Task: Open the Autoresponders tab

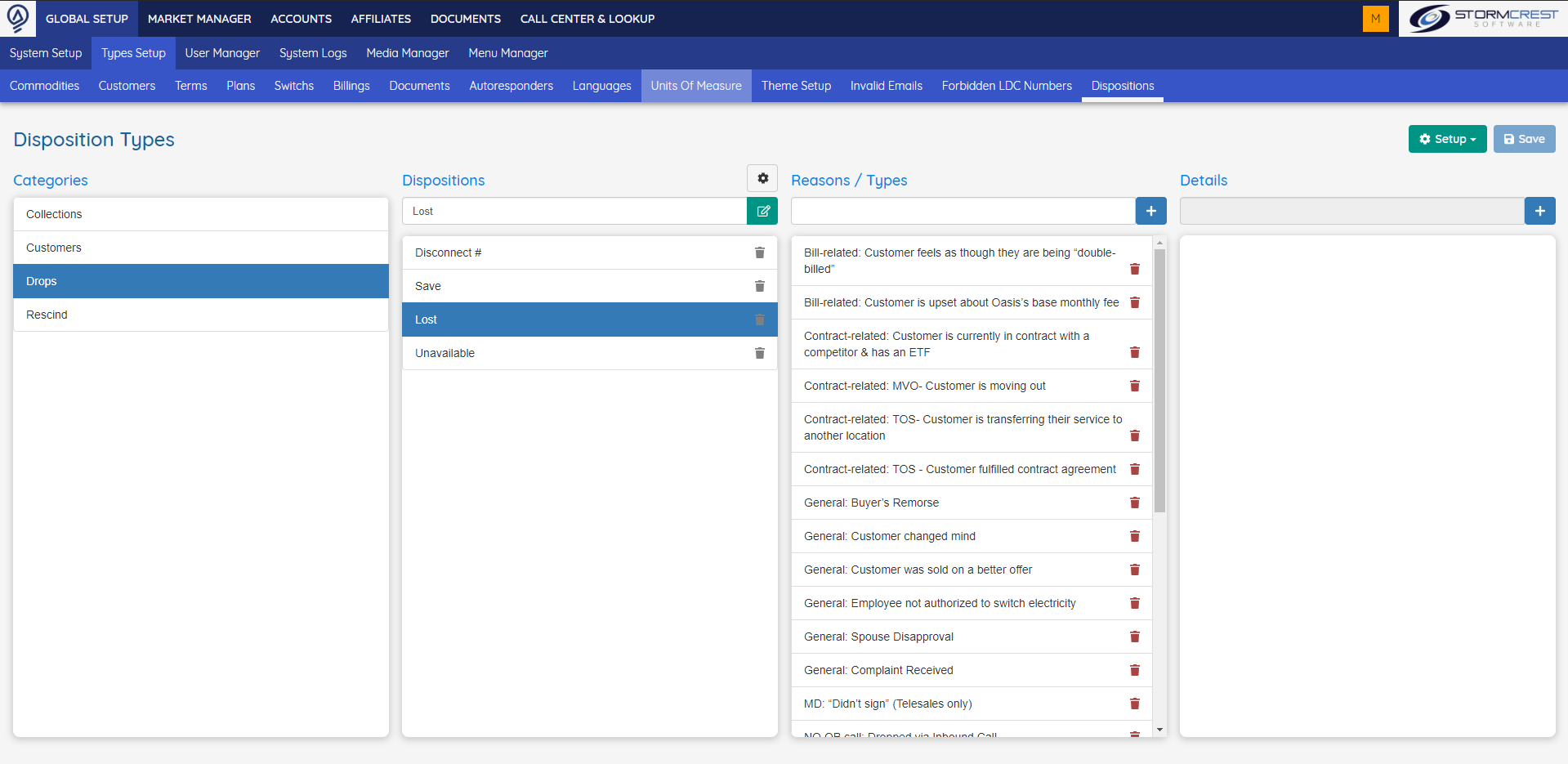Action: pos(511,86)
